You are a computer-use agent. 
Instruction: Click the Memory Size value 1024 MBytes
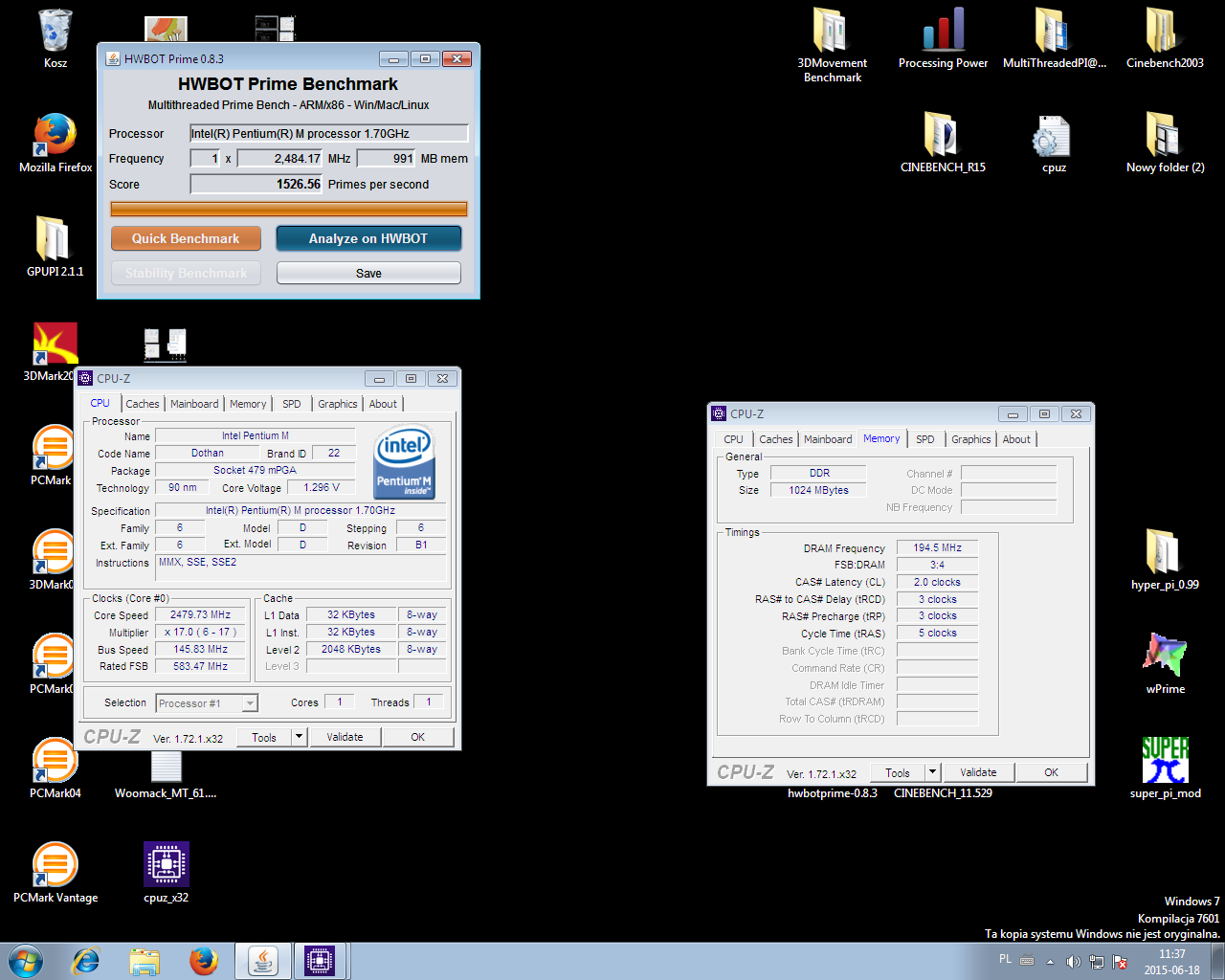818,490
